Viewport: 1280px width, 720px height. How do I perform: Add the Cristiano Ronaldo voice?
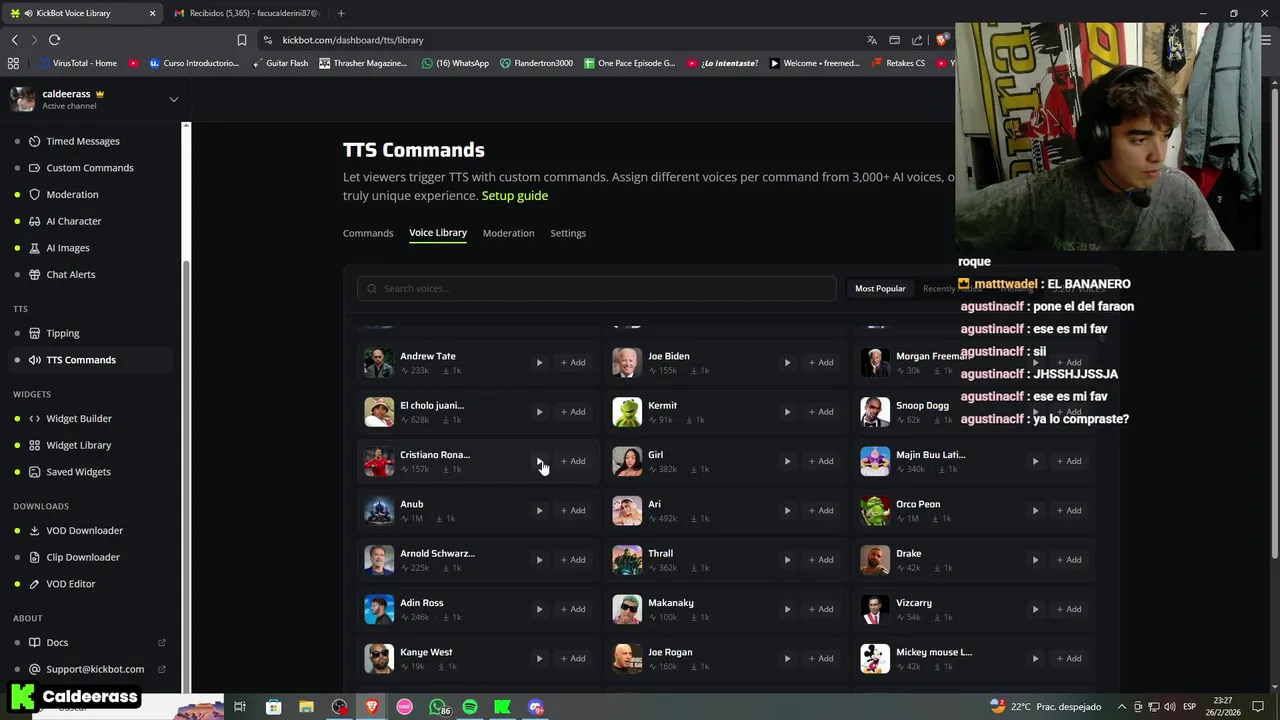[x=573, y=461]
